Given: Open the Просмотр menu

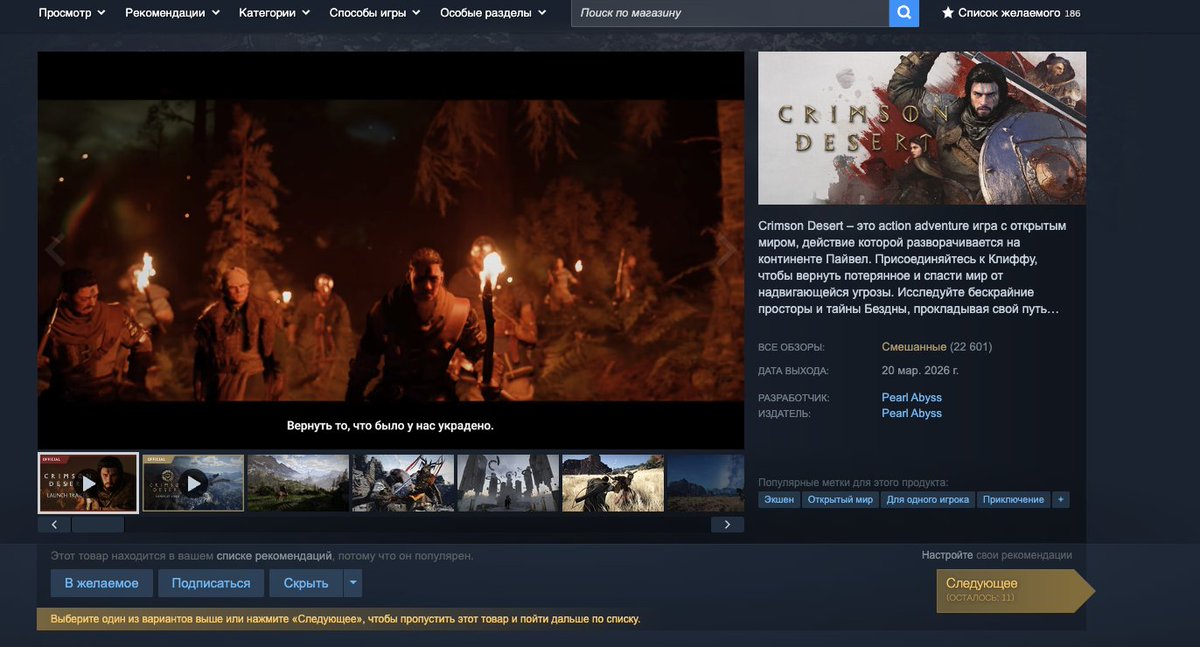Looking at the screenshot, I should (71, 13).
